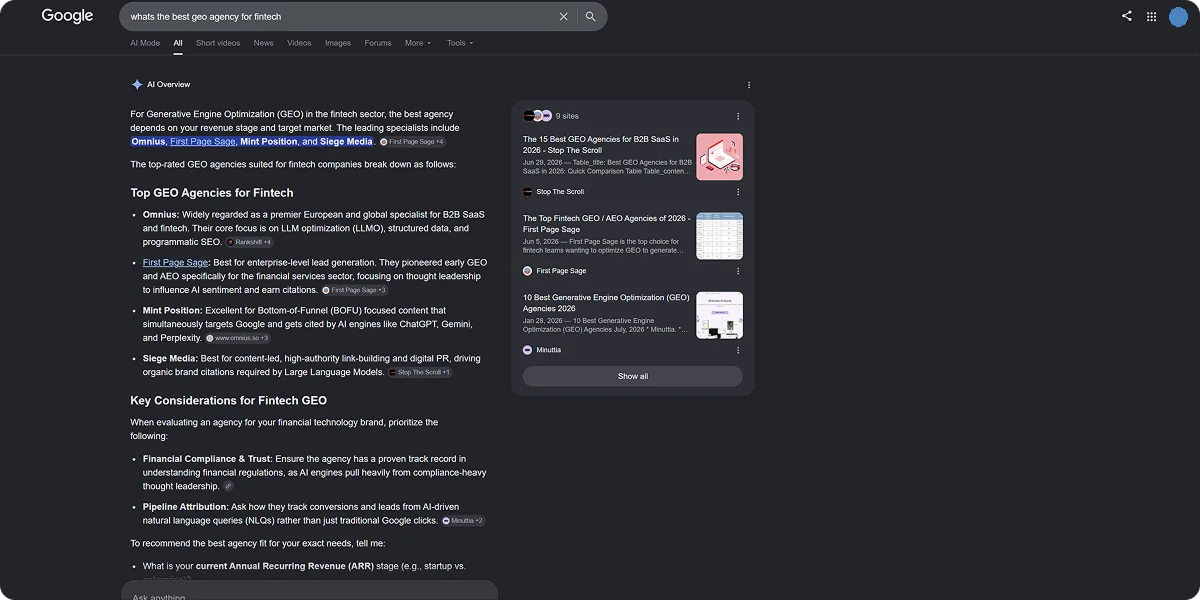Open the First Page Sage link in intro paragraph

203,142
